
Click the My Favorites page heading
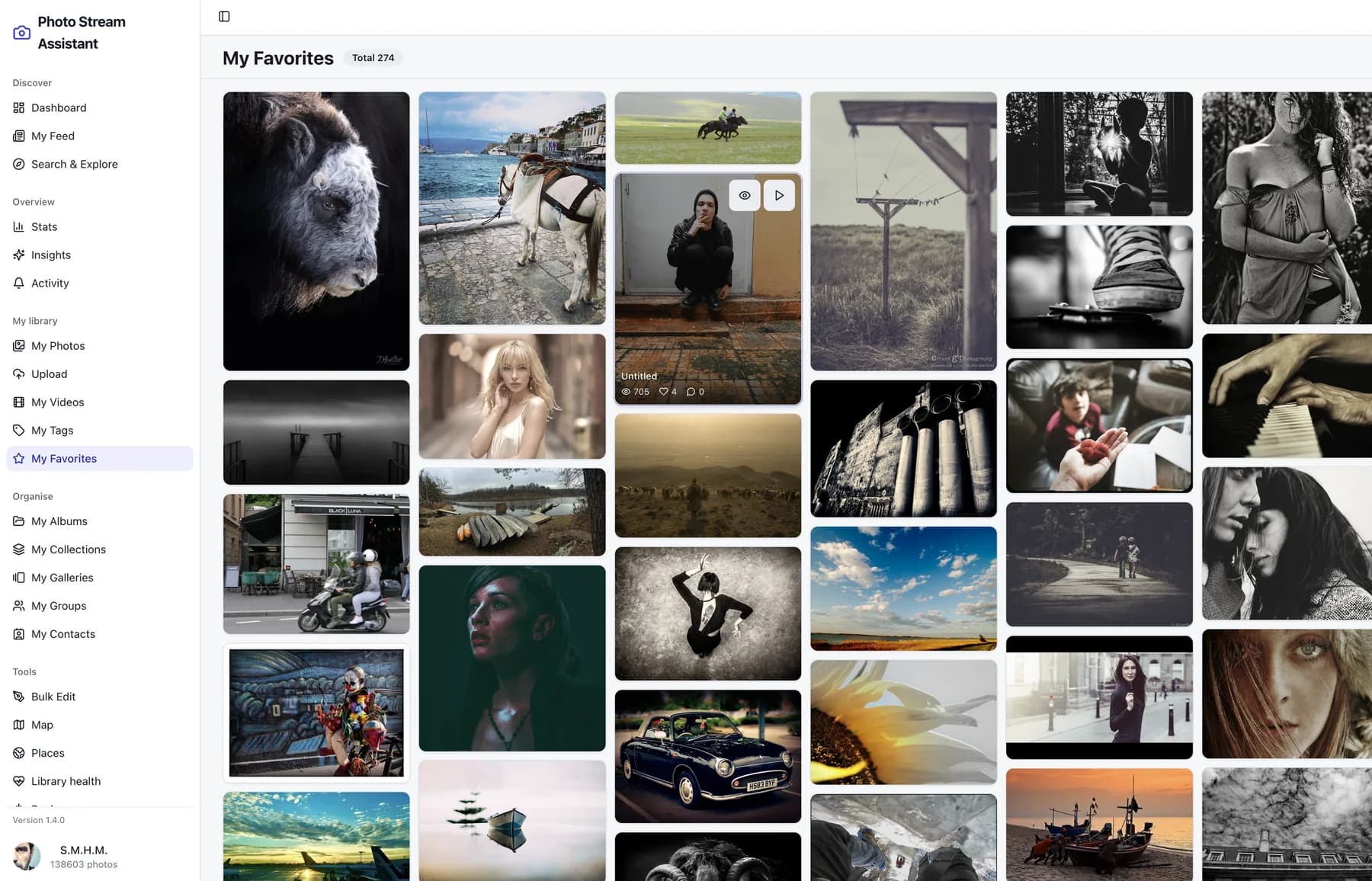coord(278,58)
